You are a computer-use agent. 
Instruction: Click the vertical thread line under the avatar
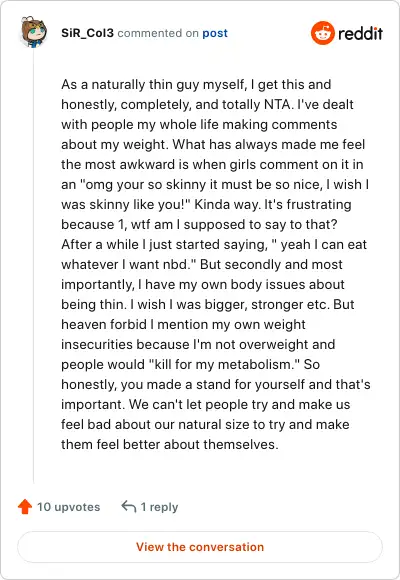[34, 266]
